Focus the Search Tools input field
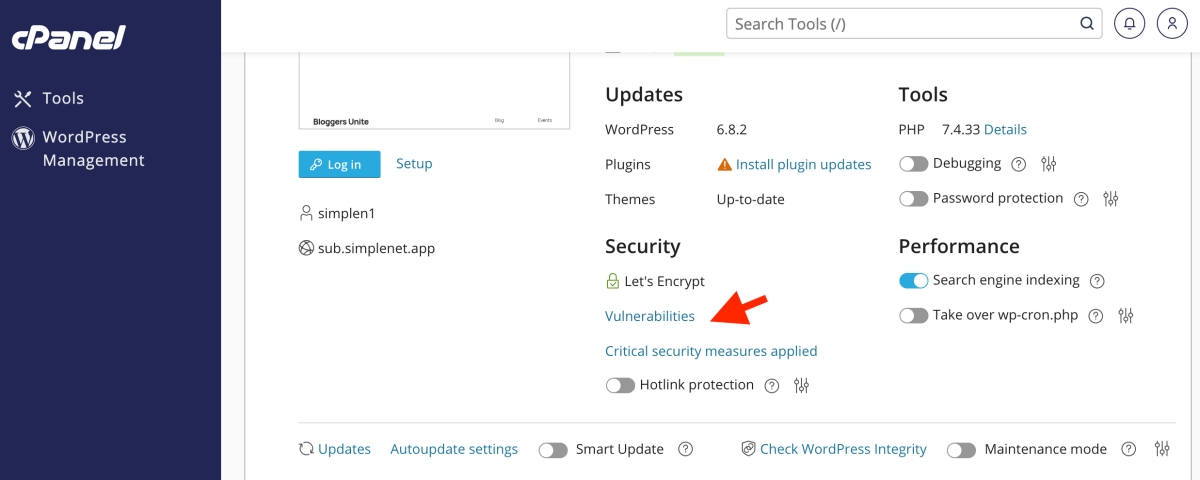The image size is (1200, 480). [900, 24]
